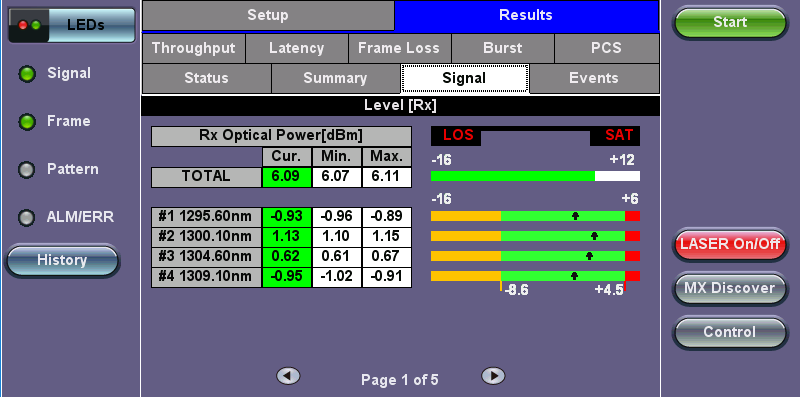Click the Cur. column header
This screenshot has width=800, height=397.
click(287, 157)
